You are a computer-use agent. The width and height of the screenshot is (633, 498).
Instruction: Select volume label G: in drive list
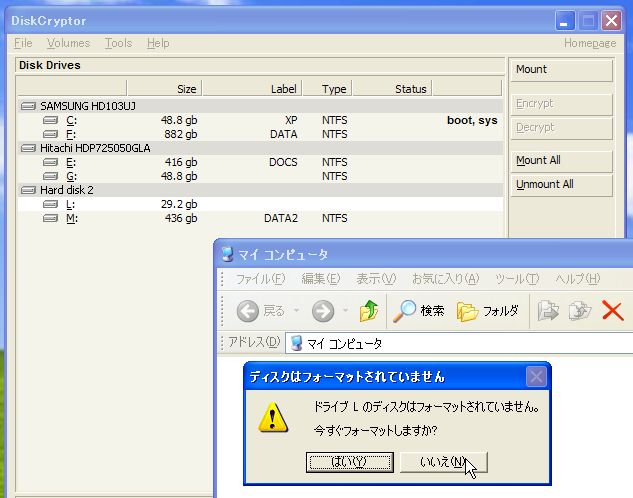pos(71,176)
